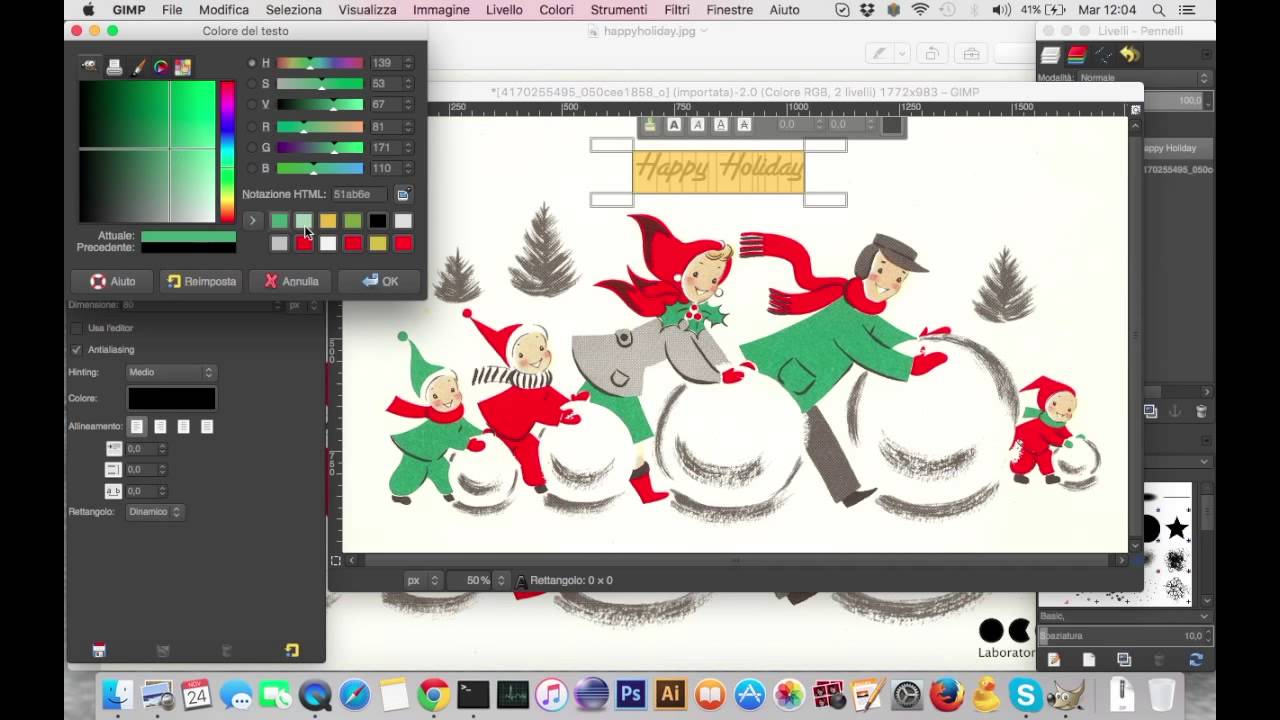
Task: Click the G green channel slider
Action: [320, 148]
